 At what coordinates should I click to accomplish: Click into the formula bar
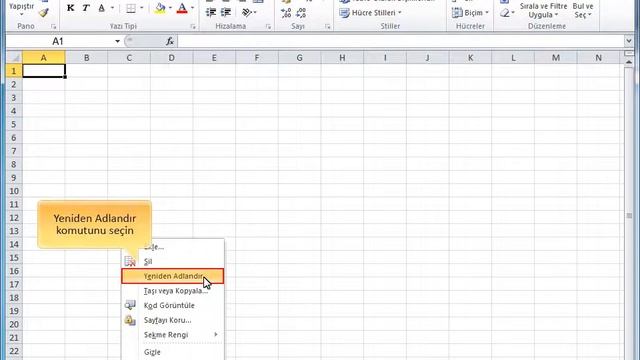pyautogui.click(x=402, y=41)
